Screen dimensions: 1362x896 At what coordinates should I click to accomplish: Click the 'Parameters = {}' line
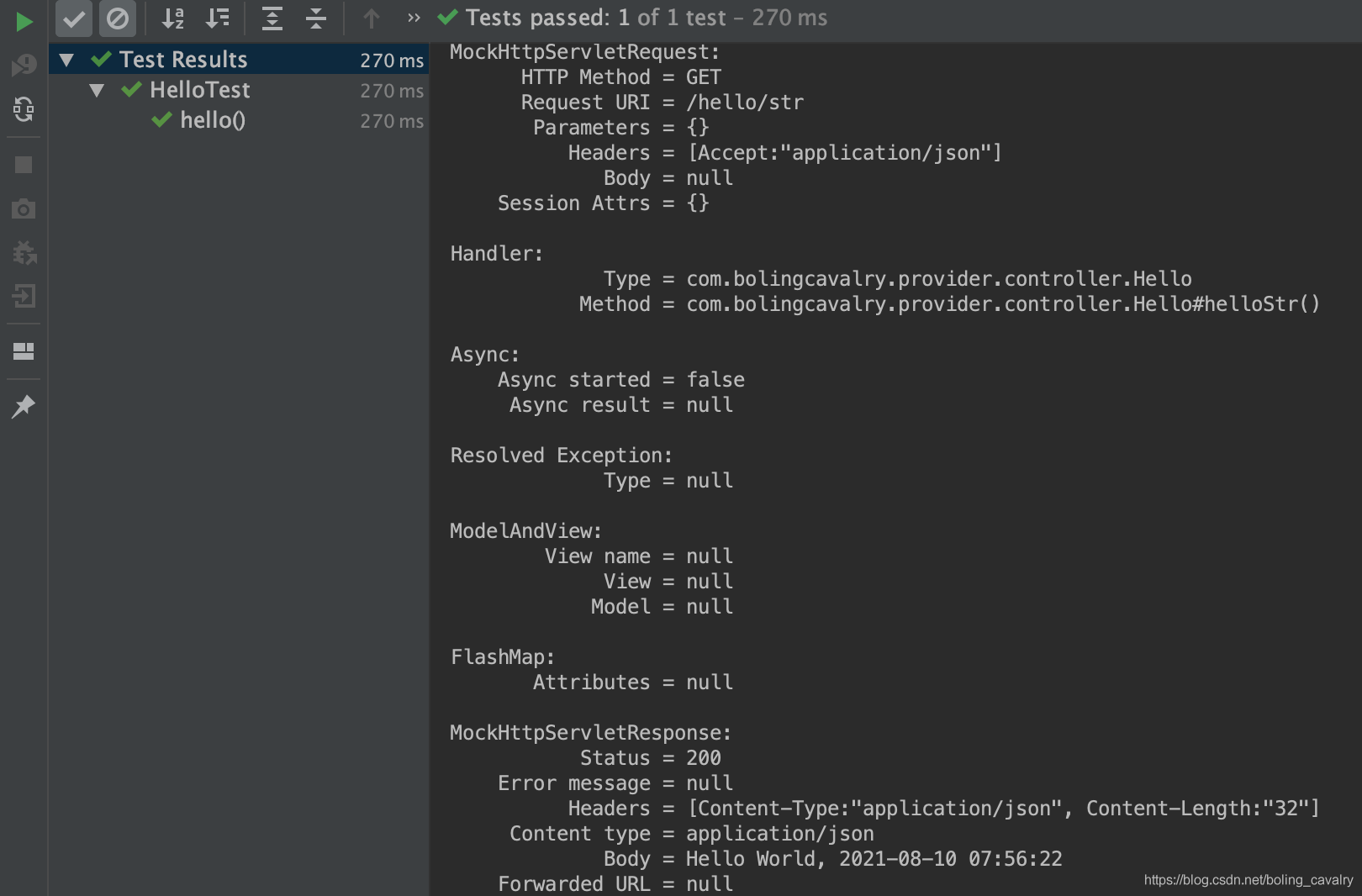click(620, 128)
